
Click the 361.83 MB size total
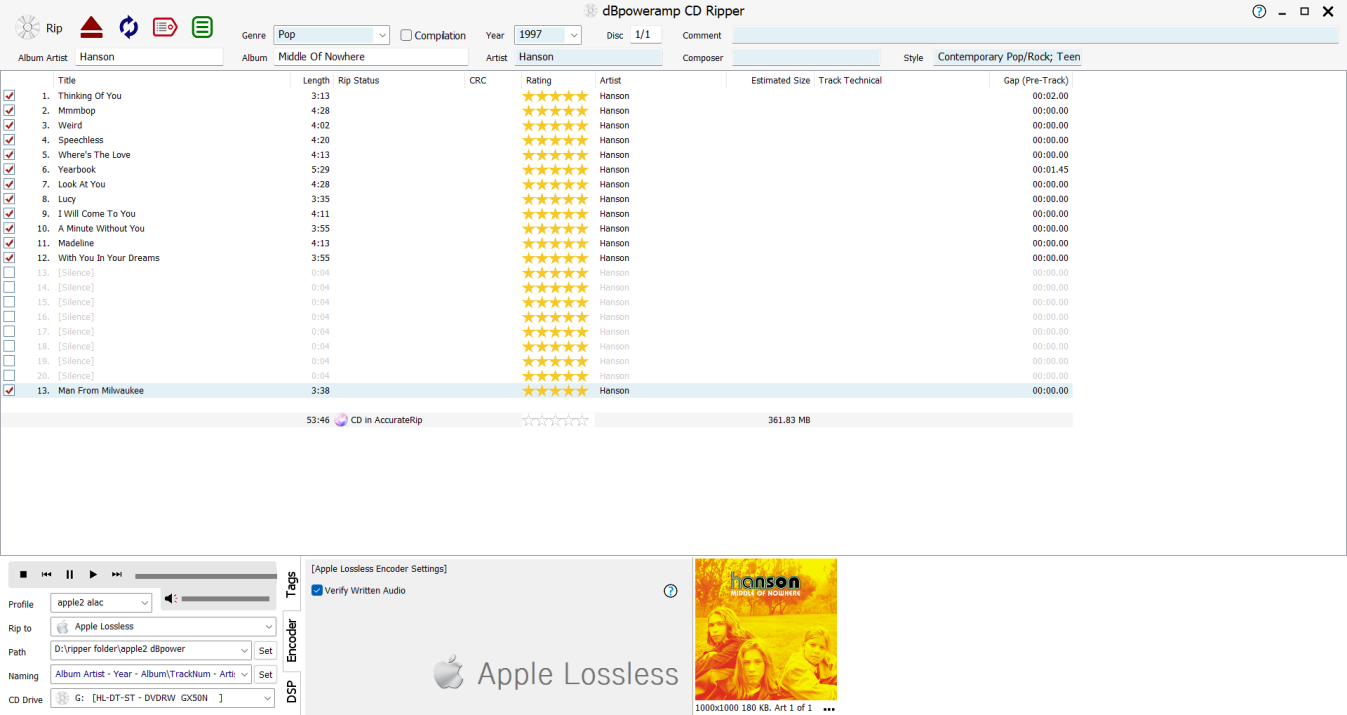(x=789, y=420)
